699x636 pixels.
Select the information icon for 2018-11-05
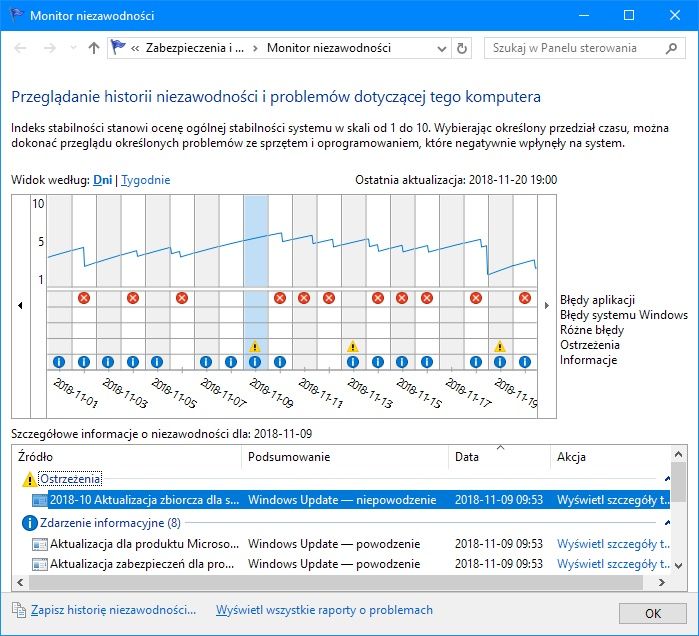click(157, 362)
